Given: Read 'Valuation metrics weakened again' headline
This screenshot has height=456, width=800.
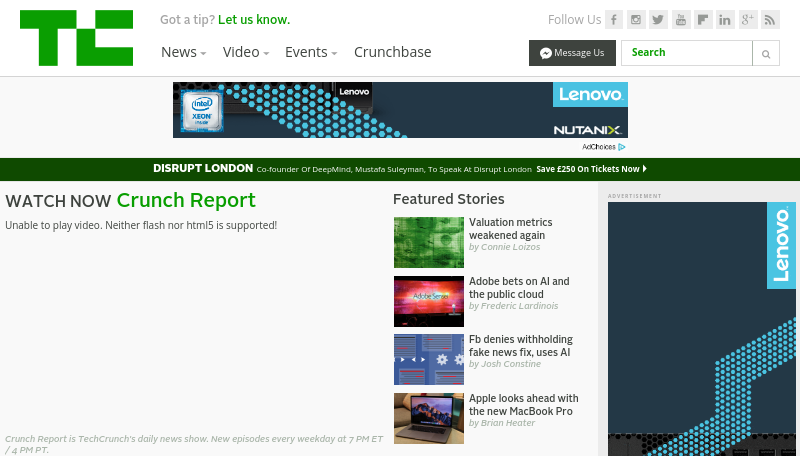Looking at the screenshot, I should [511, 229].
